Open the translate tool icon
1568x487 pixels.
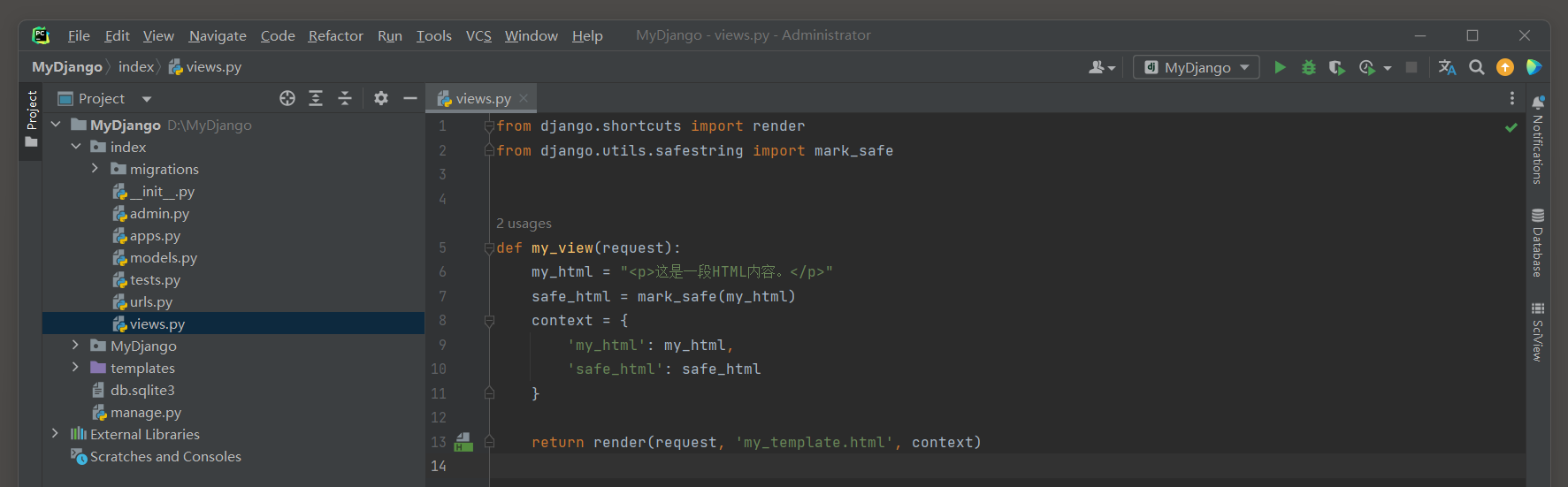pos(1447,67)
